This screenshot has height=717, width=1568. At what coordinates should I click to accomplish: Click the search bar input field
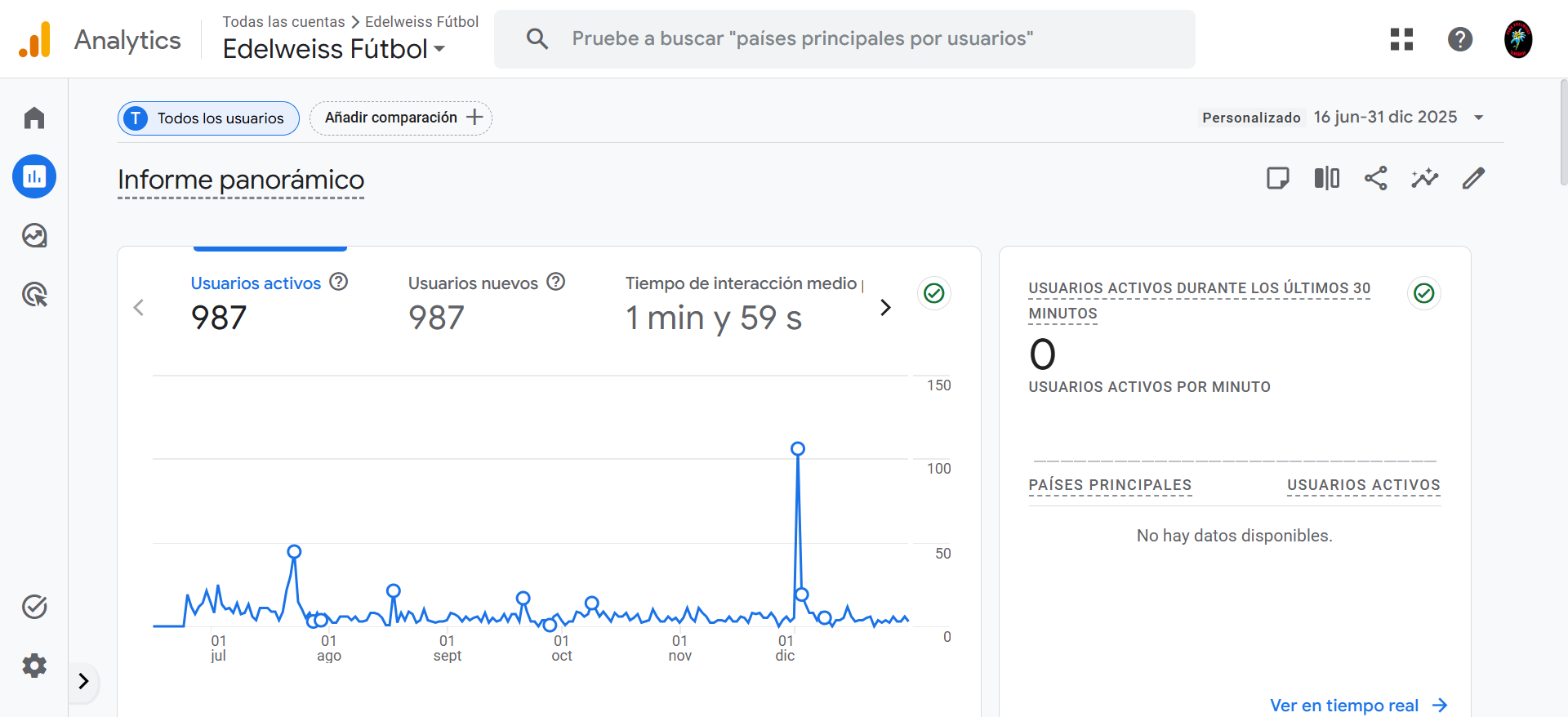coord(844,39)
